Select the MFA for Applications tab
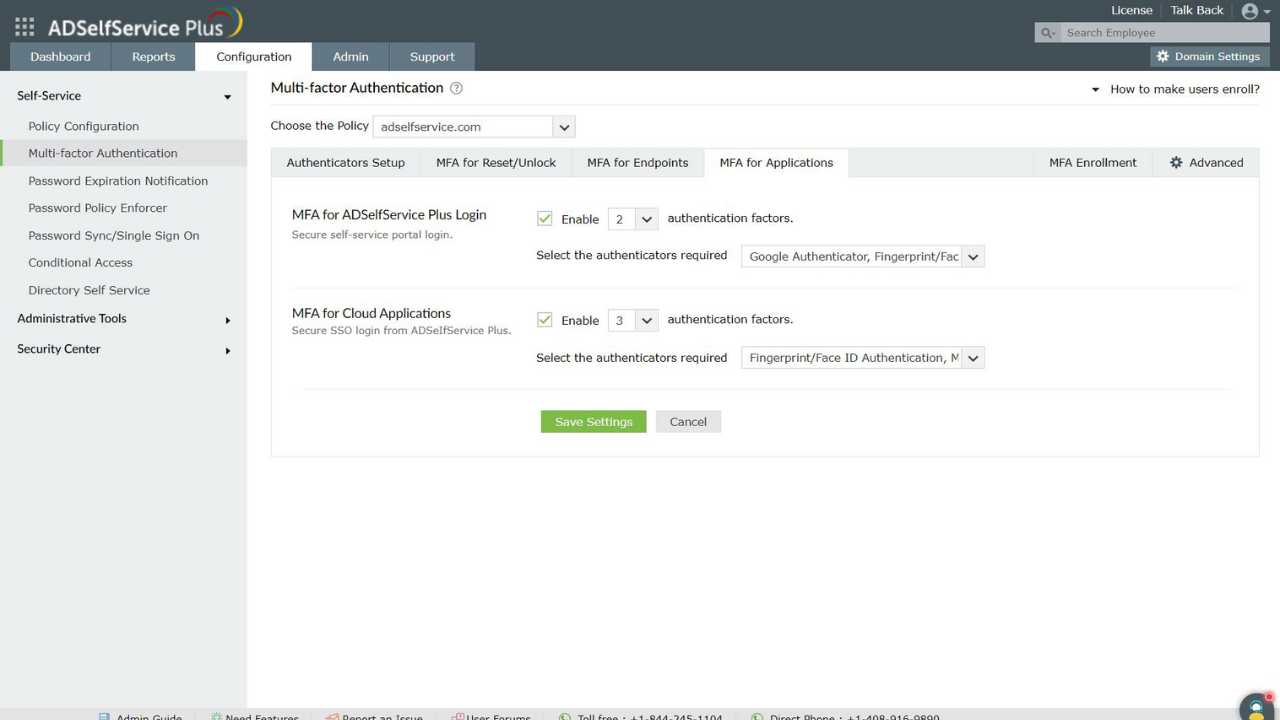This screenshot has width=1280, height=720. tap(776, 163)
